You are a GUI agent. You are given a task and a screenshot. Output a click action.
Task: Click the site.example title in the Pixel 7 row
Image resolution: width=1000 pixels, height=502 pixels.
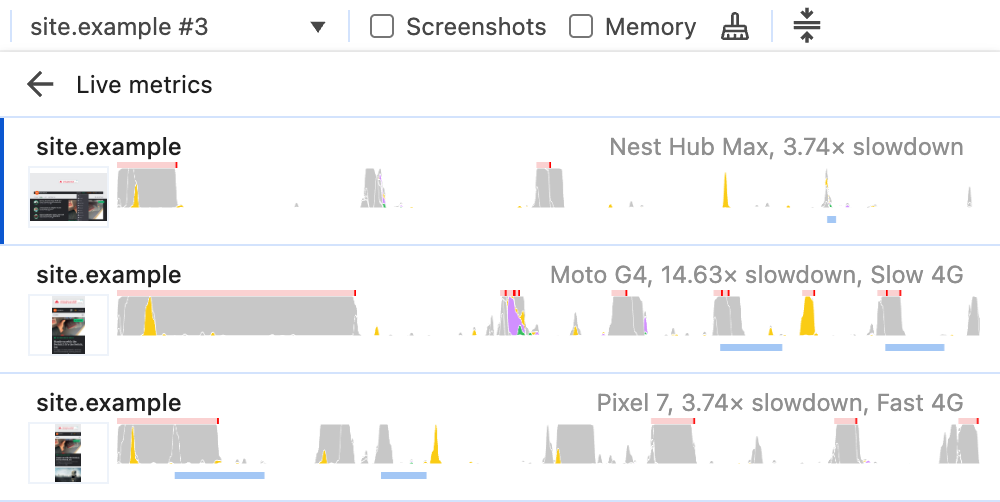click(109, 403)
